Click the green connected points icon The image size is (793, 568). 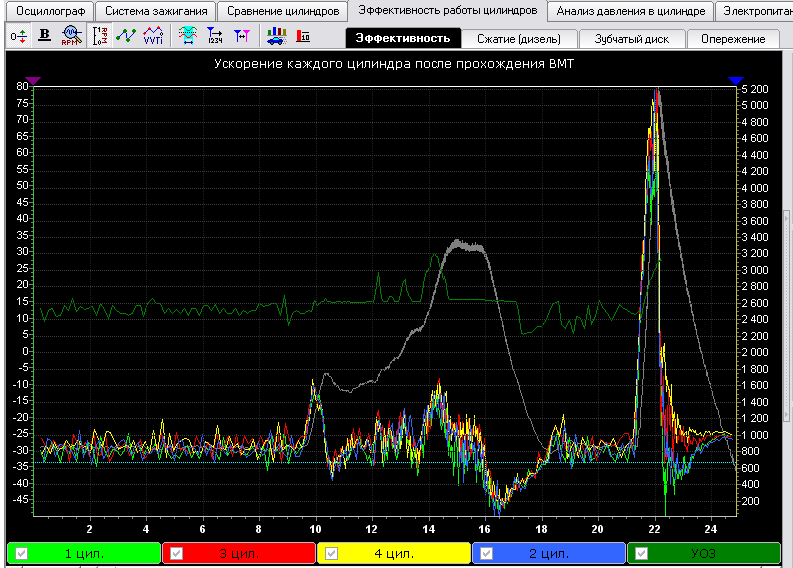coord(126,36)
